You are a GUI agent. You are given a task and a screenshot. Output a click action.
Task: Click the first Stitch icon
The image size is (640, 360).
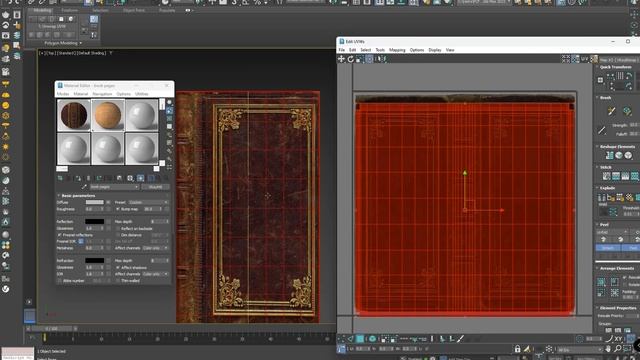[x=607, y=176]
